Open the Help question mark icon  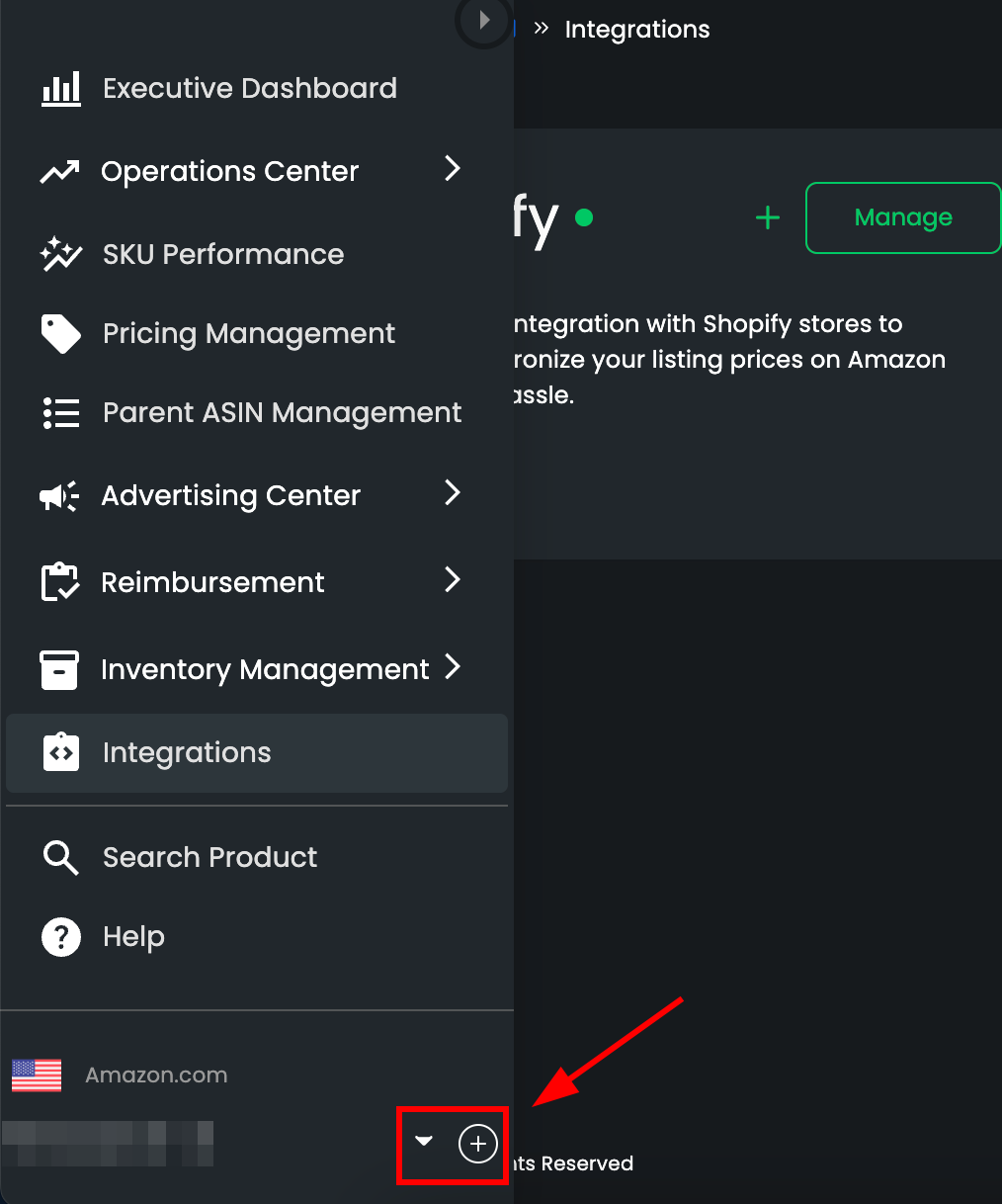(60, 936)
